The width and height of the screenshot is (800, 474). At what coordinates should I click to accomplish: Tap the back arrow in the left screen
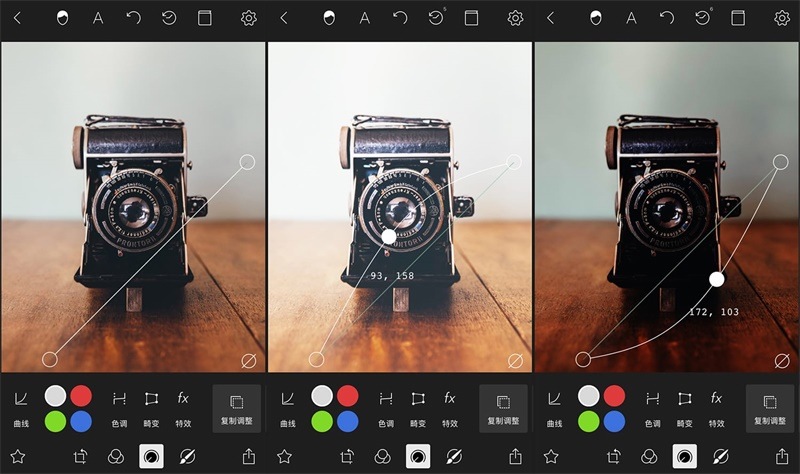tap(17, 18)
